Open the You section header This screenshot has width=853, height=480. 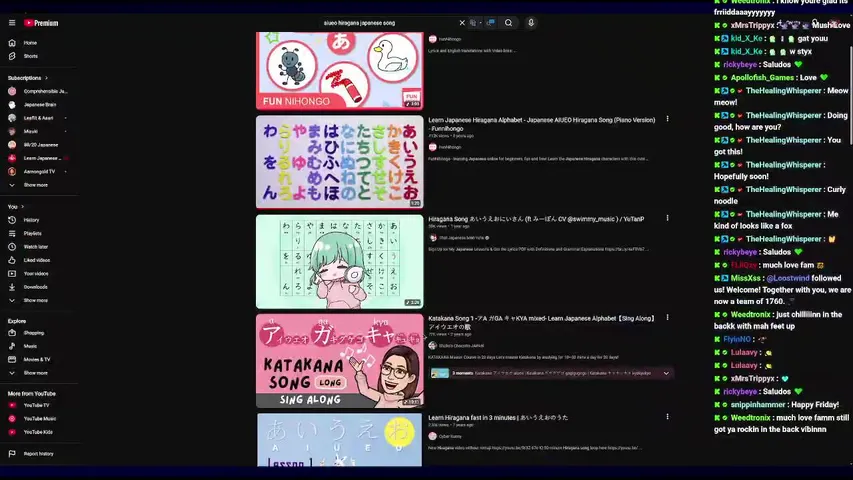[16, 207]
